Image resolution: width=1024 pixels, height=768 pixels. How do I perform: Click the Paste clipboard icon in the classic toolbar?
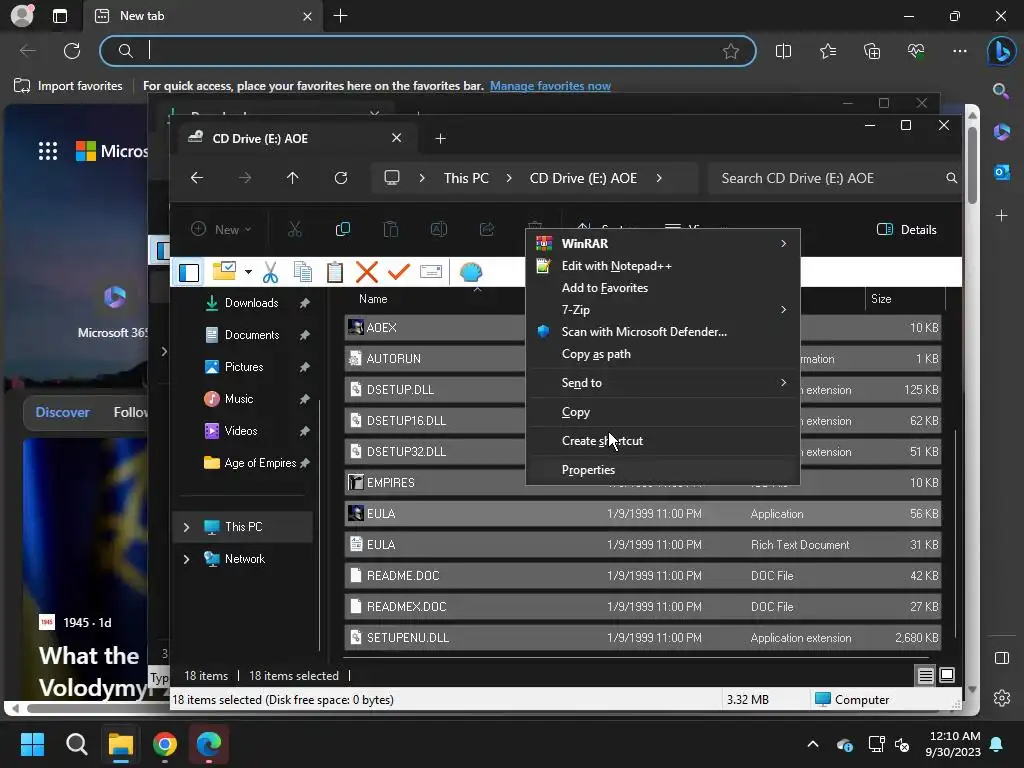tap(334, 272)
